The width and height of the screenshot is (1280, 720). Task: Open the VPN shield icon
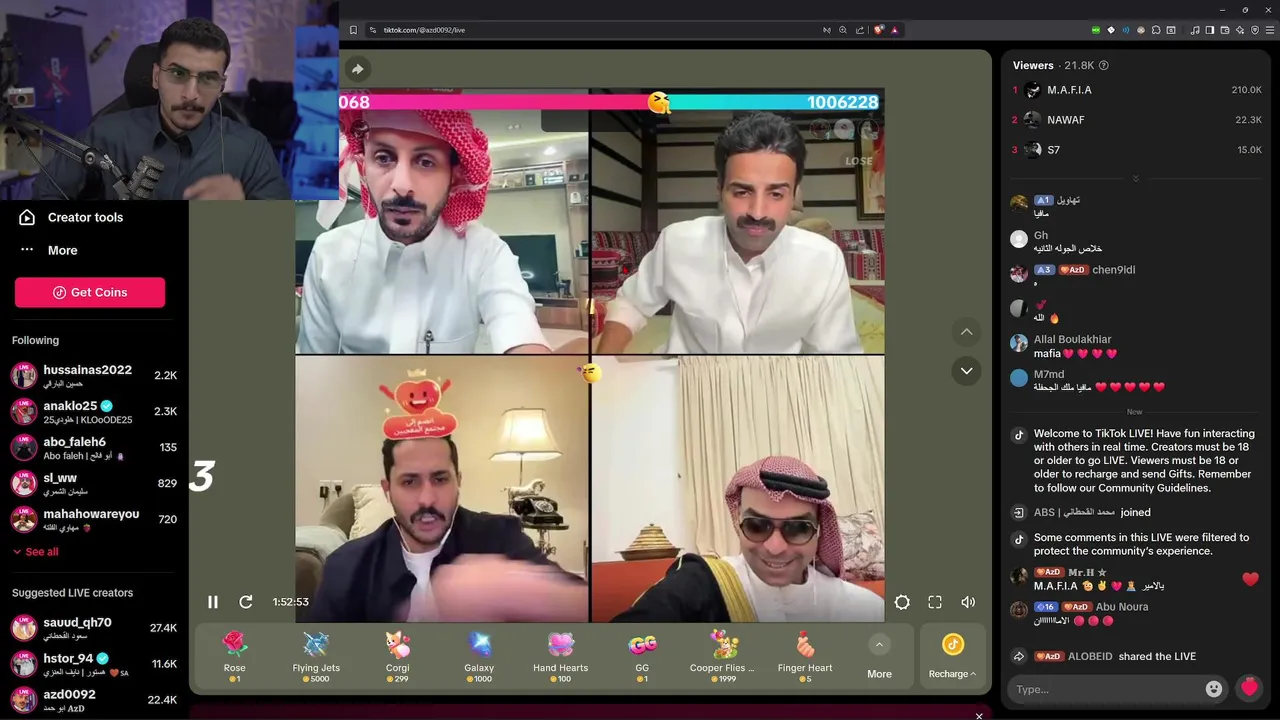pos(1255,30)
